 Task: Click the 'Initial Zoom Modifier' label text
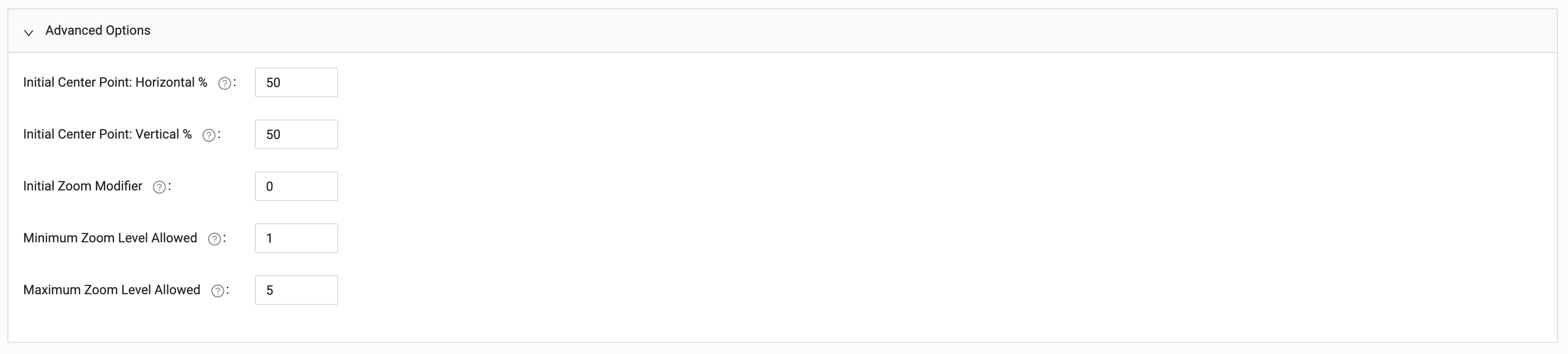83,186
